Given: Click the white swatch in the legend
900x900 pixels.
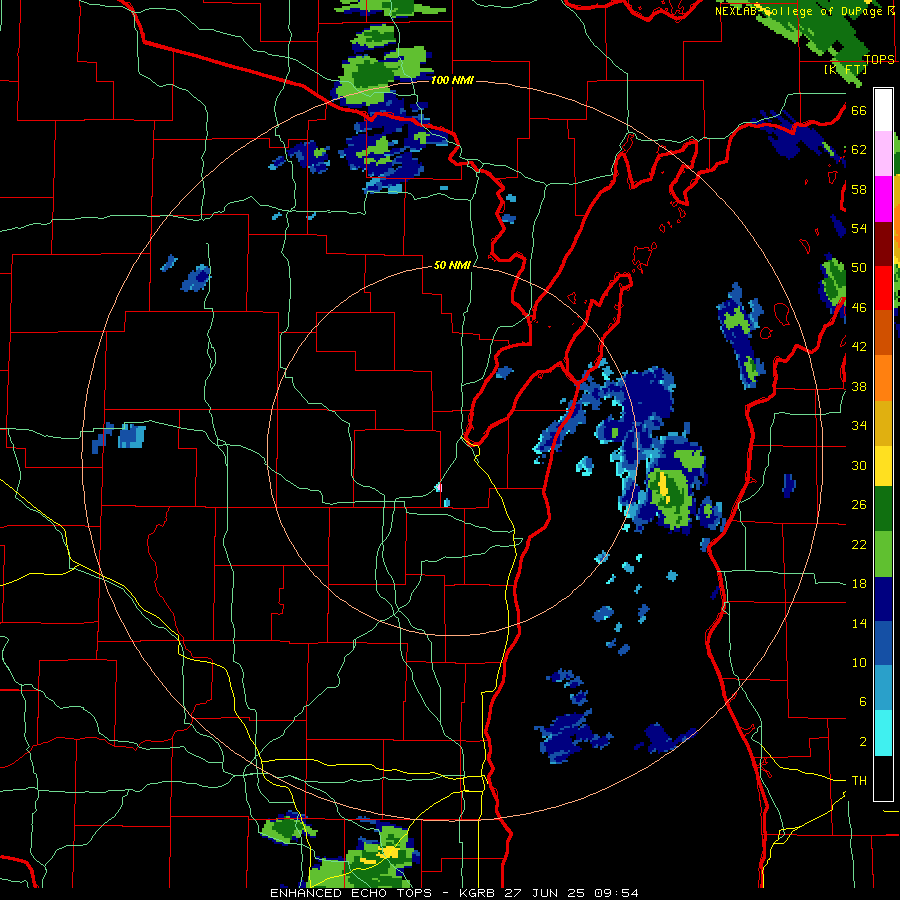Looking at the screenshot, I should point(883,110).
